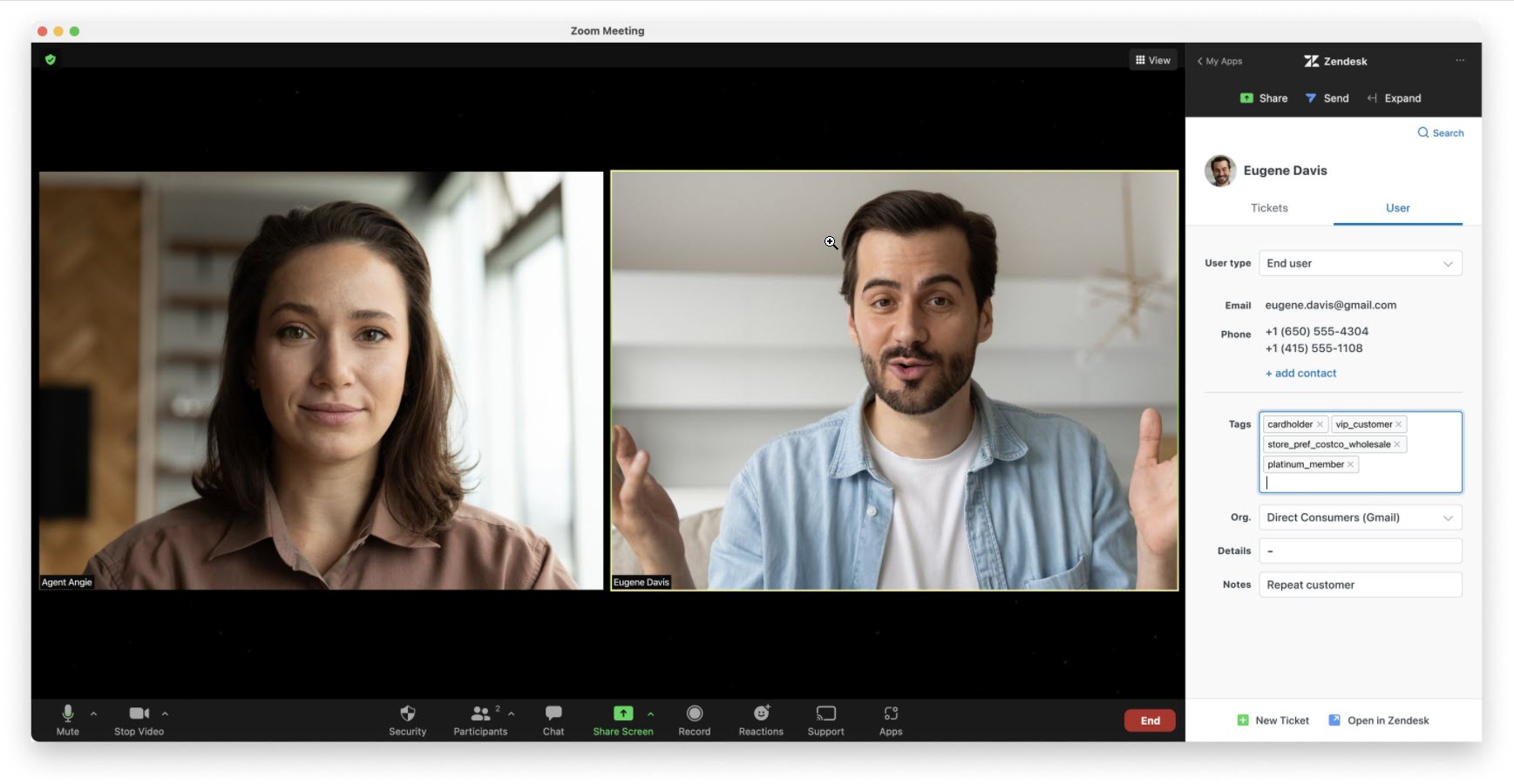Open the Reactions emoji menu
The height and width of the screenshot is (784, 1514).
761,713
